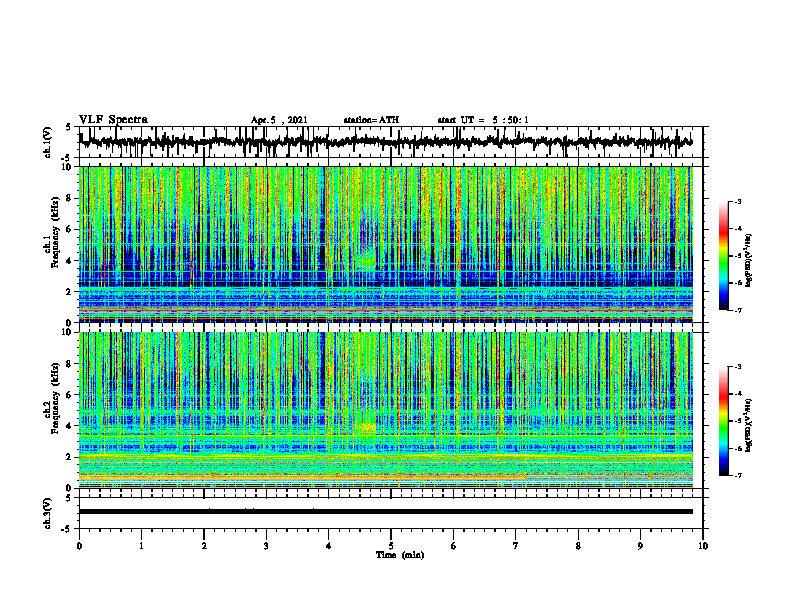Click the '-7' label on ch.1 color bar
Screen dimensions: 792x612
point(737,310)
